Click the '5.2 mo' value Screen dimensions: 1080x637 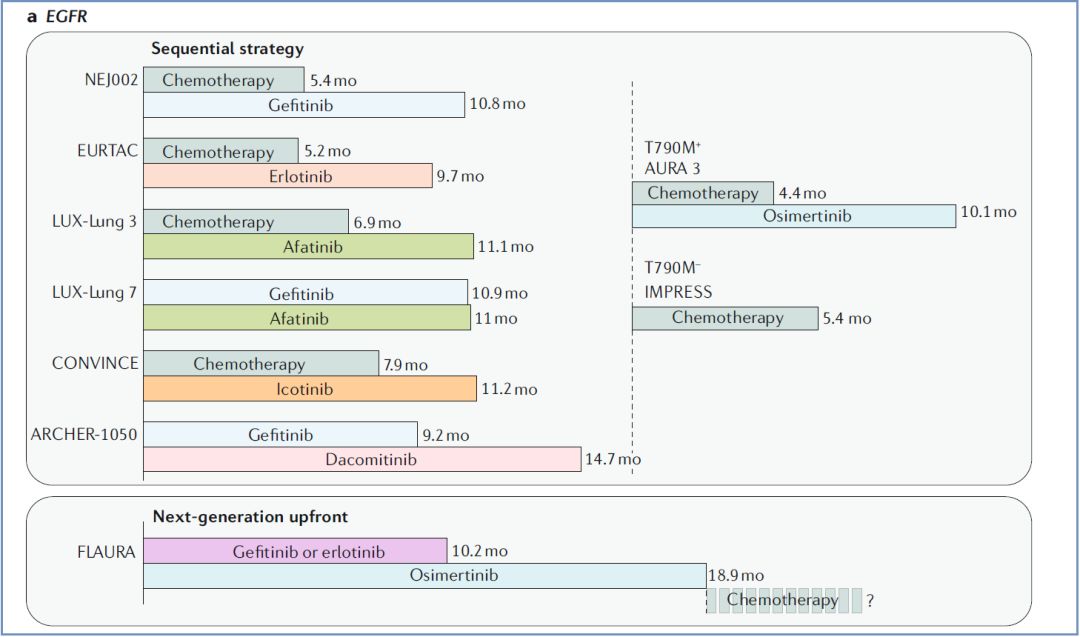[328, 151]
